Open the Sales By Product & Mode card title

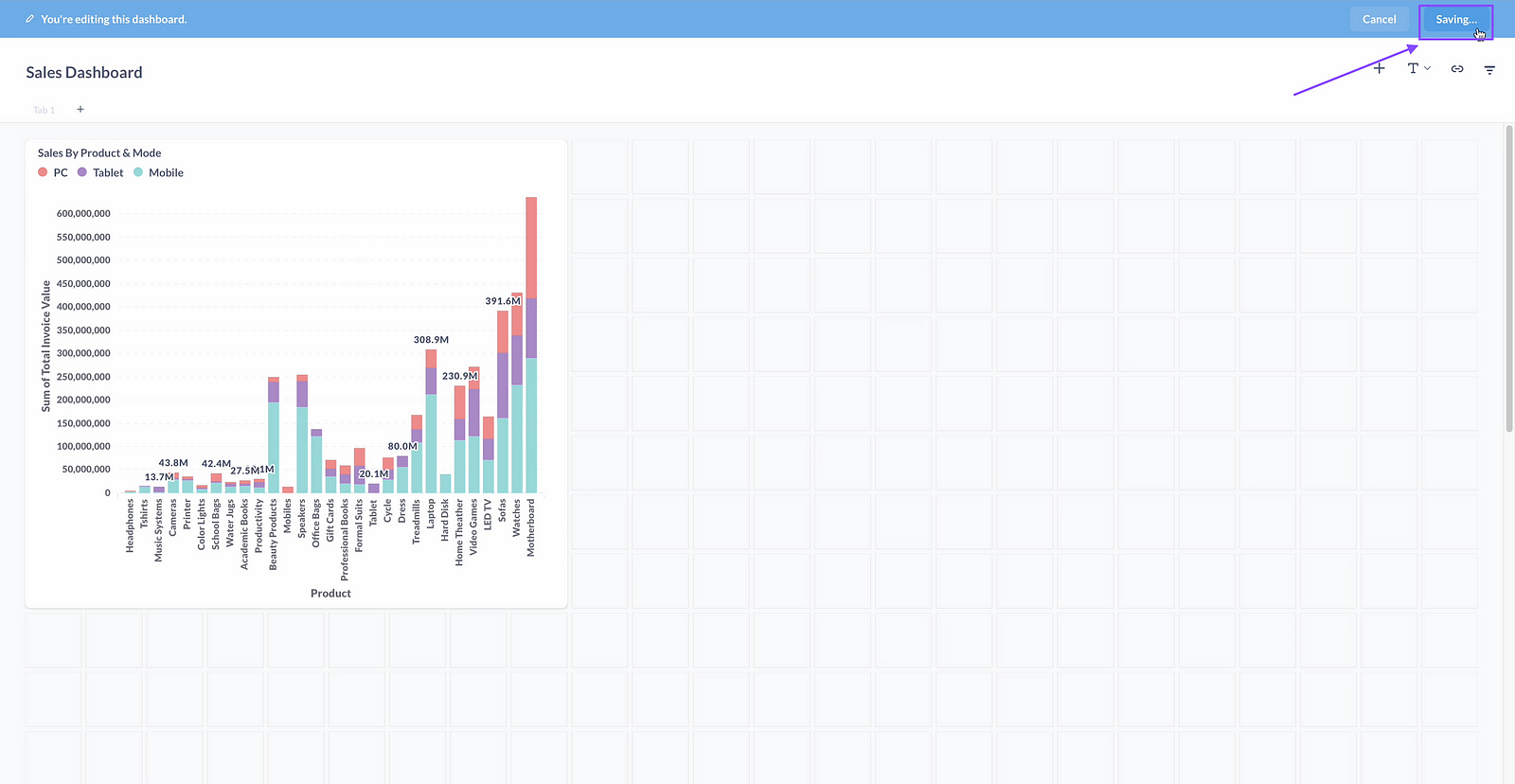click(x=99, y=152)
